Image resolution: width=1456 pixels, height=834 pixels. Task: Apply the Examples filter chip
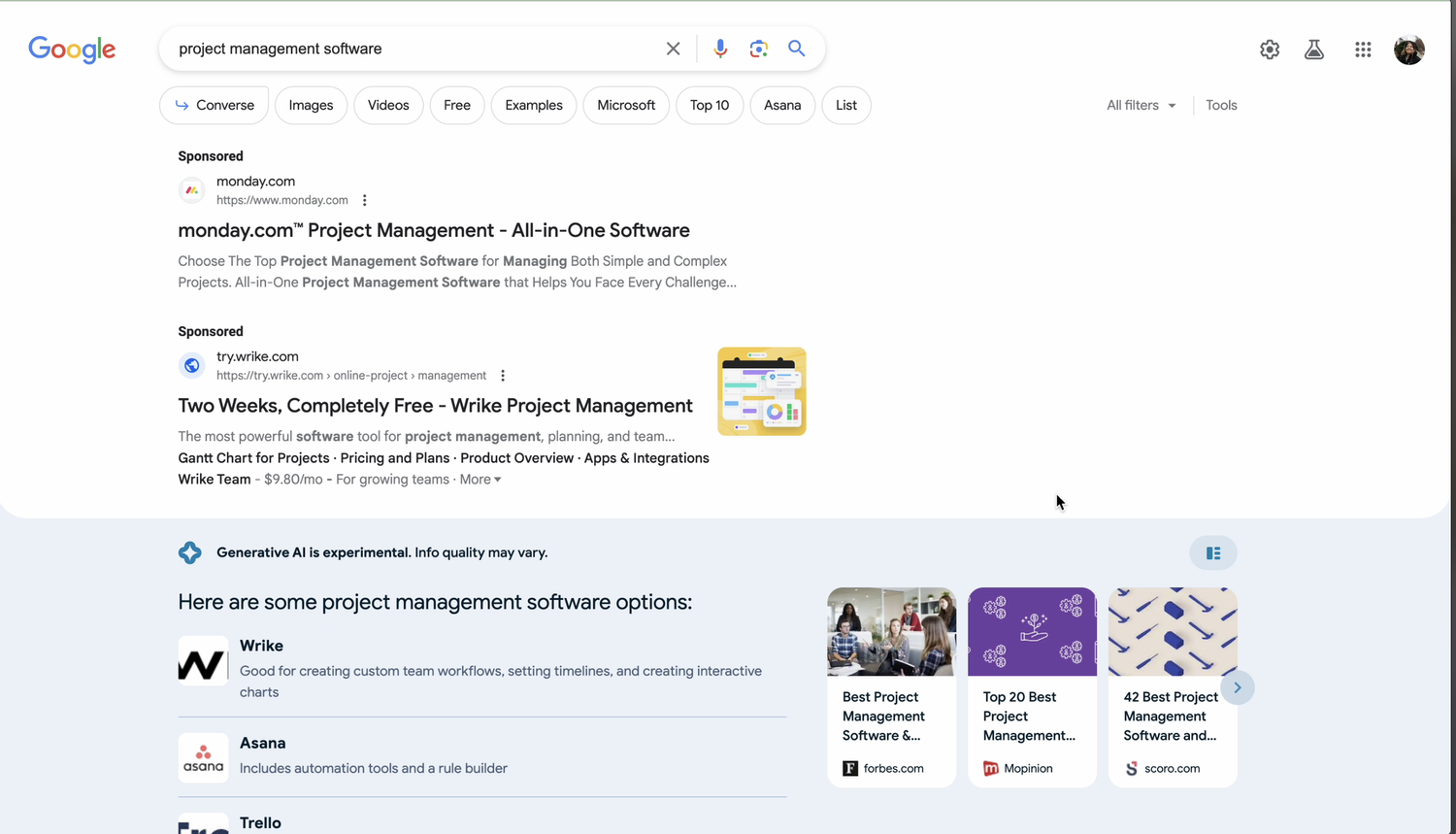coord(534,105)
